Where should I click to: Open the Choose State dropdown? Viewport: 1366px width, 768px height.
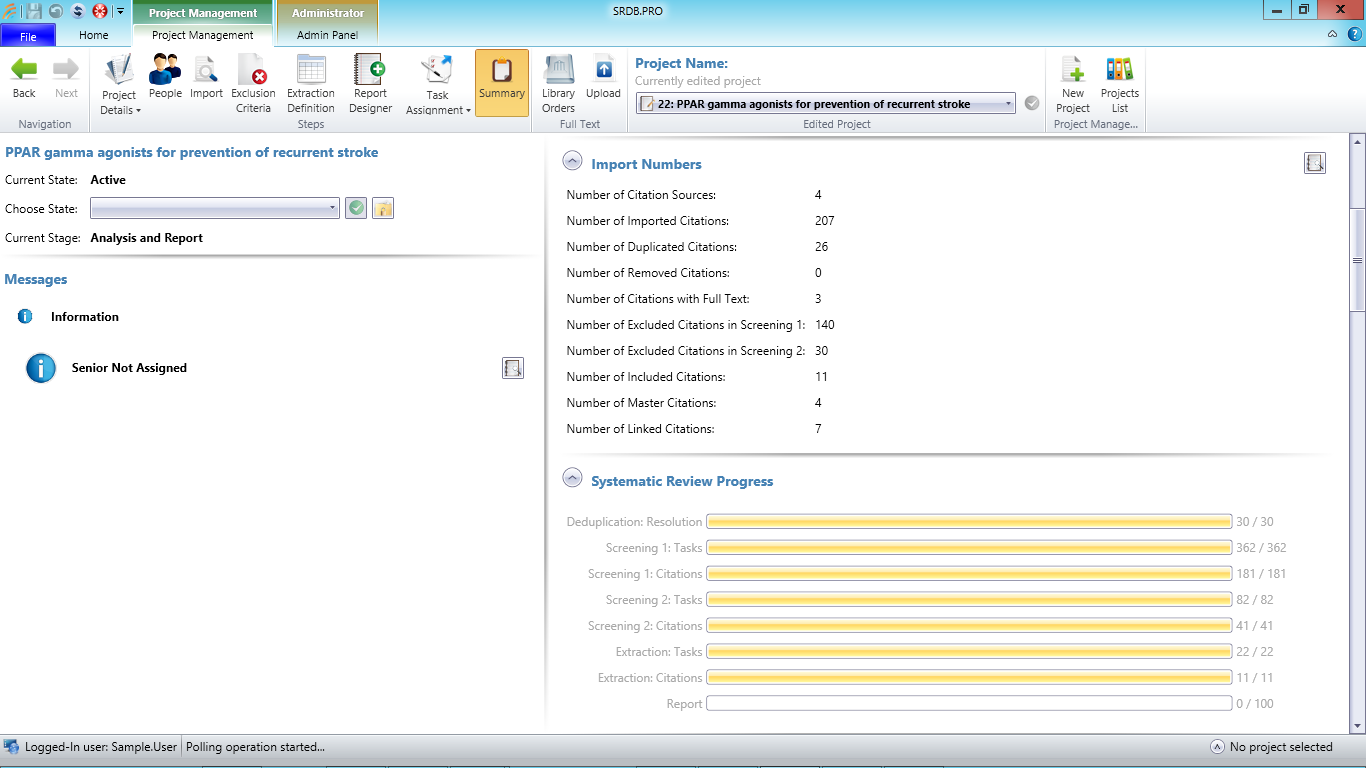click(215, 208)
